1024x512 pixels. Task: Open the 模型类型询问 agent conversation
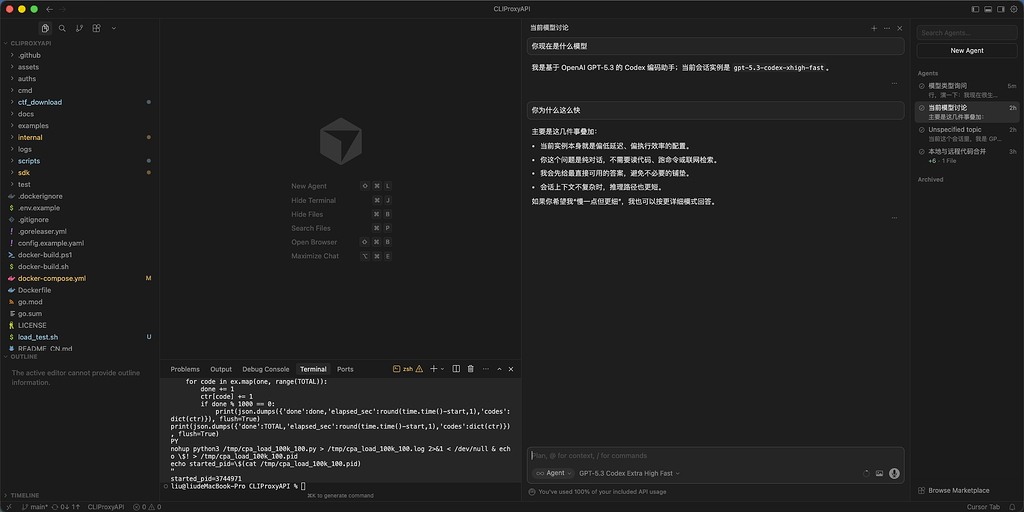pyautogui.click(x=967, y=90)
